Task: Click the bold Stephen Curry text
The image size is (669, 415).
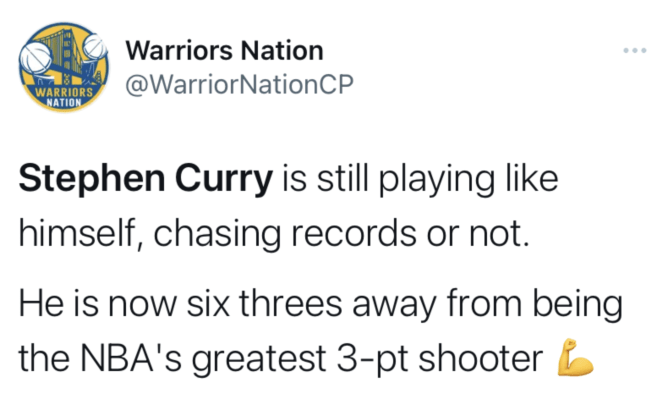Action: pos(145,178)
